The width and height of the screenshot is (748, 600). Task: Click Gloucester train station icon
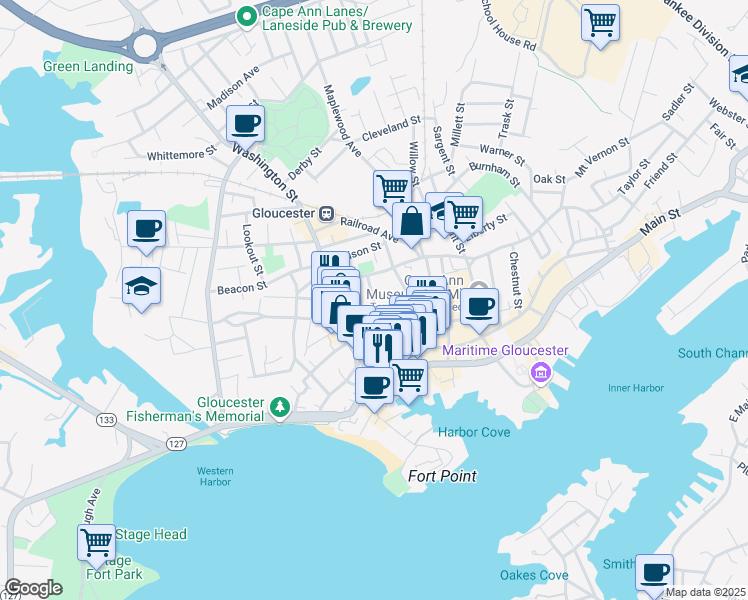tap(326, 214)
